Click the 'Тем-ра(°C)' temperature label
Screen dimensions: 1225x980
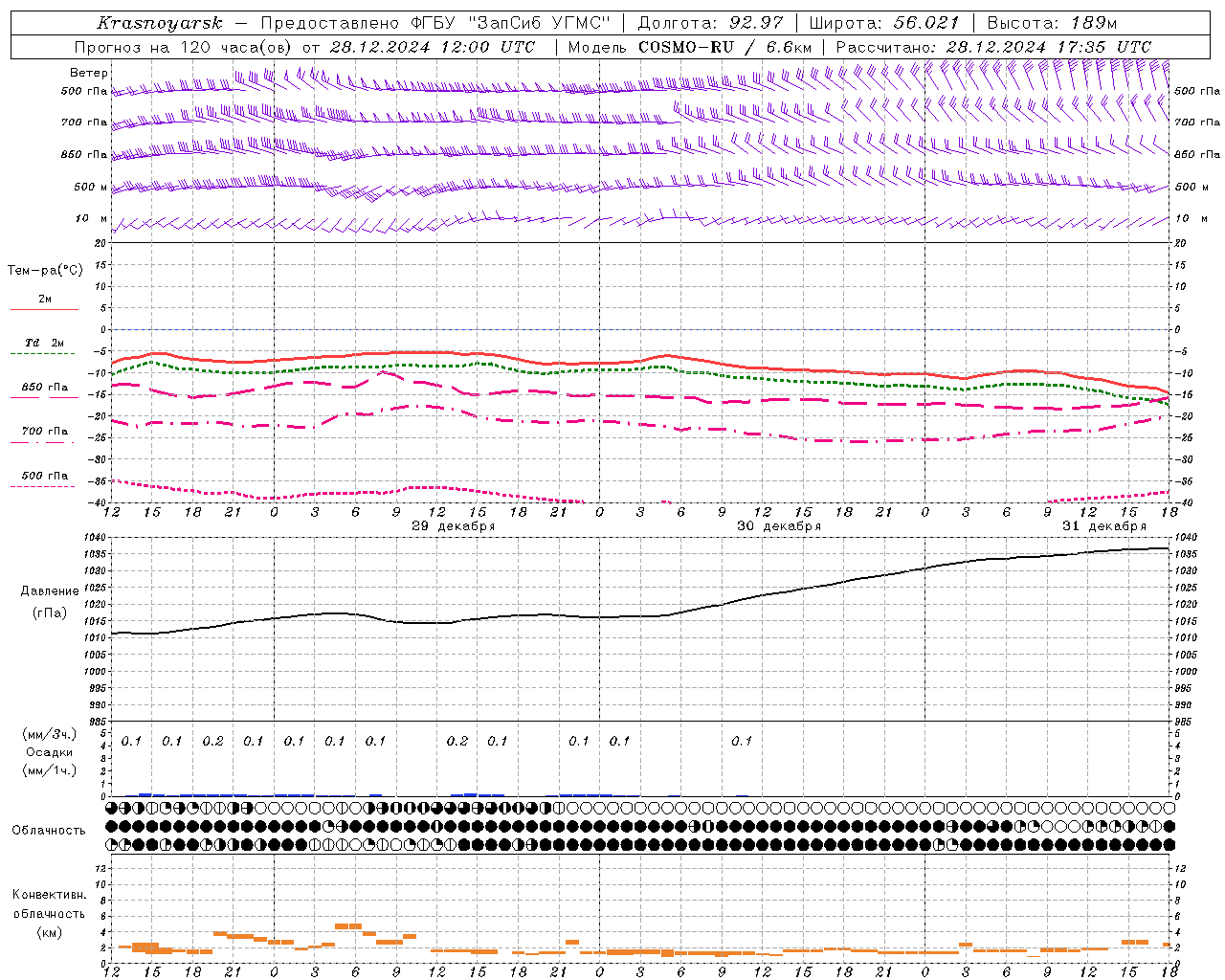click(45, 270)
